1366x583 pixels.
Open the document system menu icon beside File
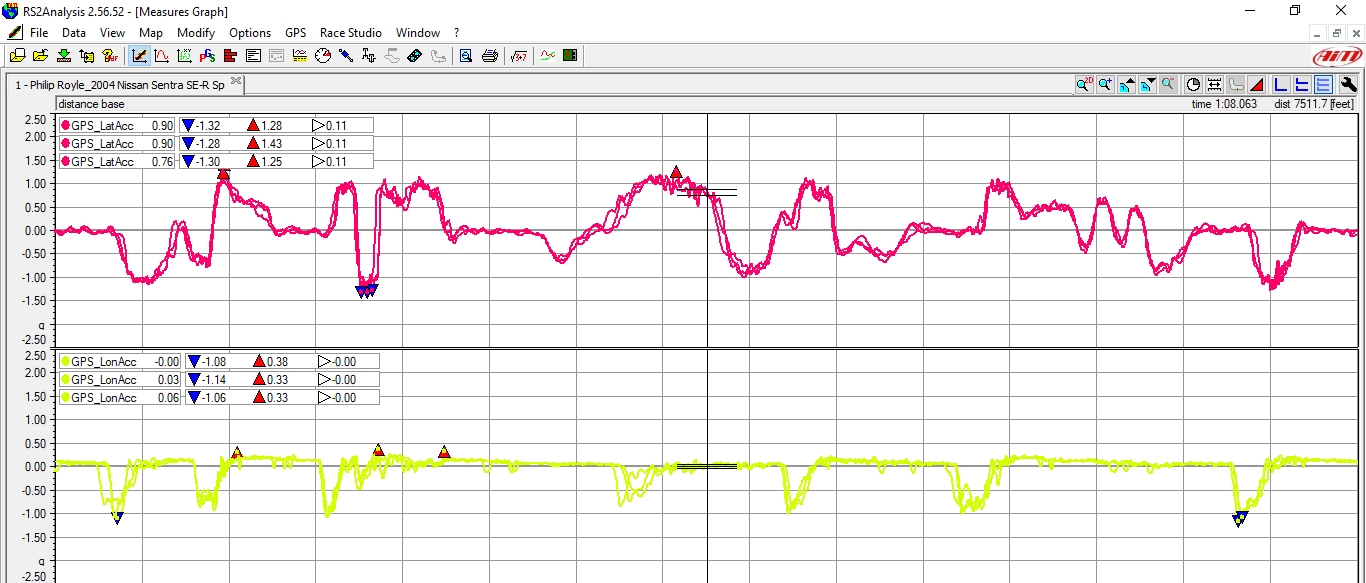pos(15,33)
